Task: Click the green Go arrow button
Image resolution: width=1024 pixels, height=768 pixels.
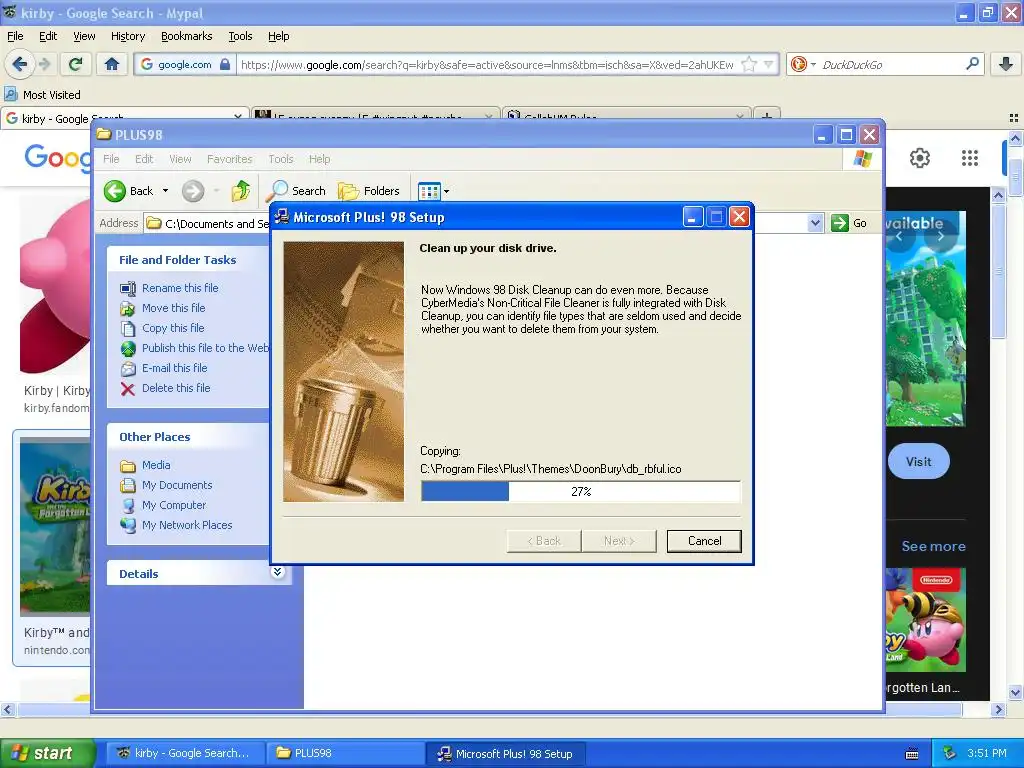Action: [840, 223]
